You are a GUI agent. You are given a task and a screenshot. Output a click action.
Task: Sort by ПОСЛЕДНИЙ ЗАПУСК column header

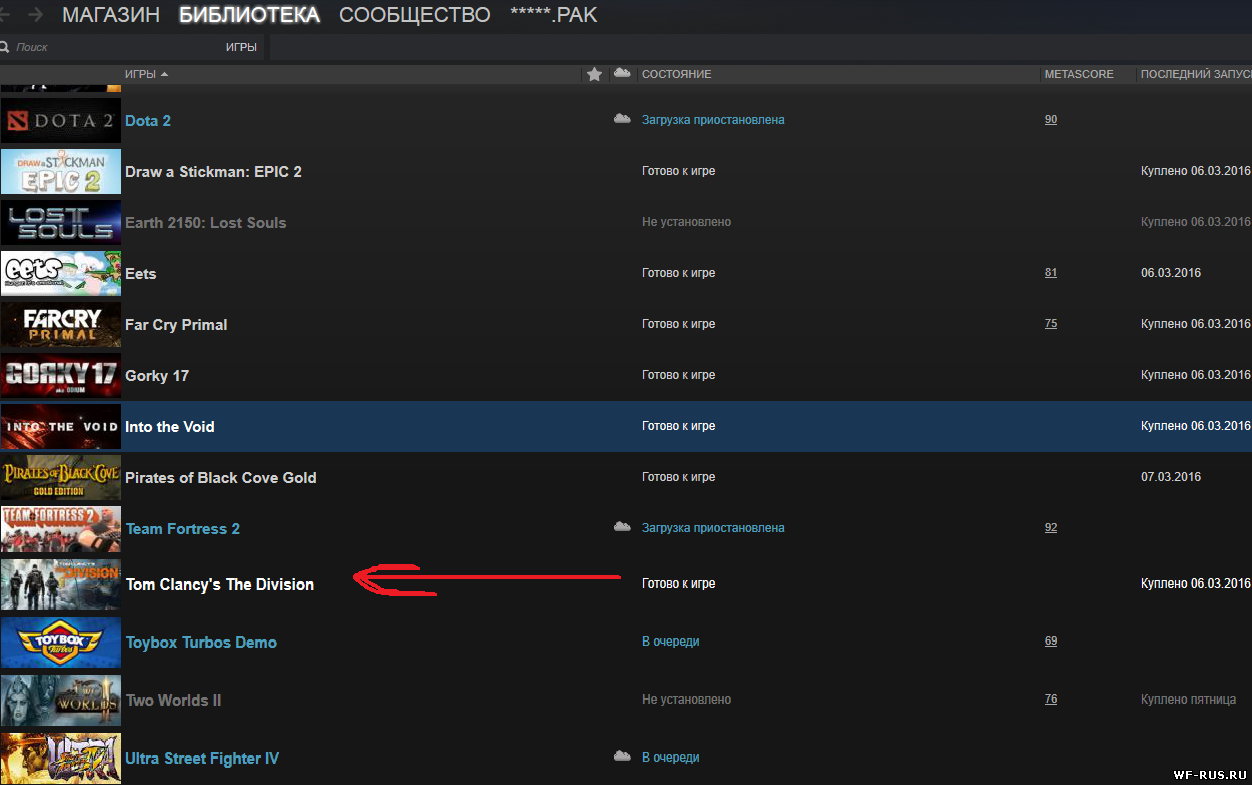(x=1196, y=74)
